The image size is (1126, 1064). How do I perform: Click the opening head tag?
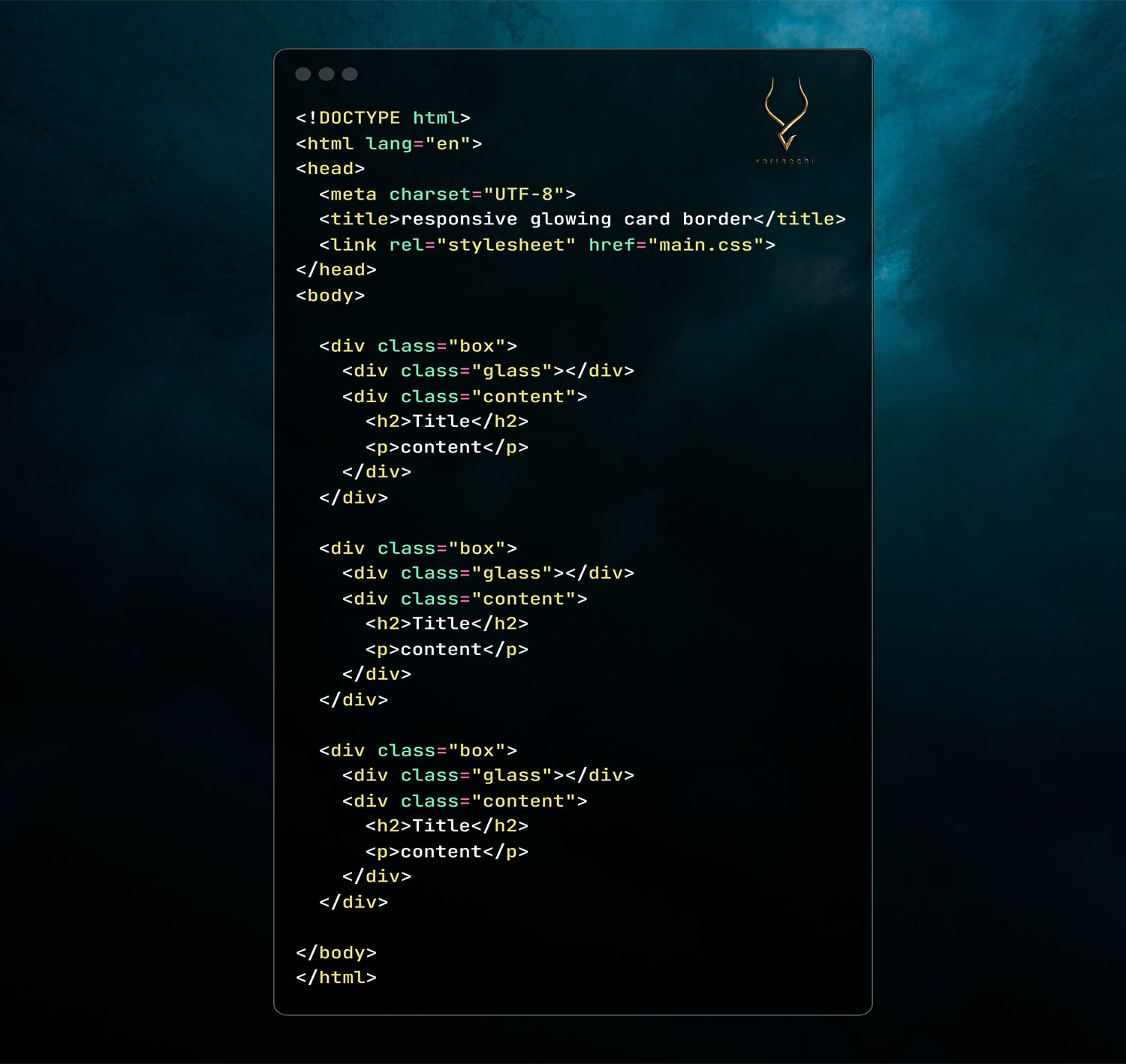coord(330,169)
